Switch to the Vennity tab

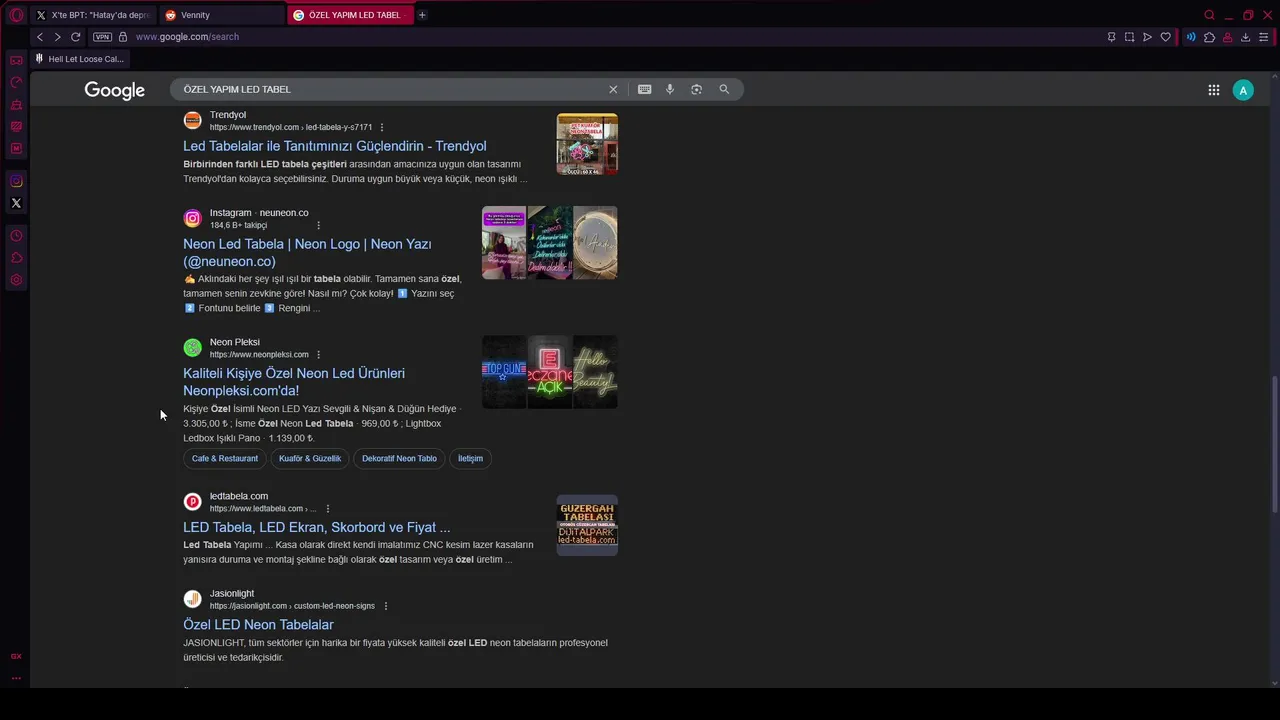click(222, 15)
